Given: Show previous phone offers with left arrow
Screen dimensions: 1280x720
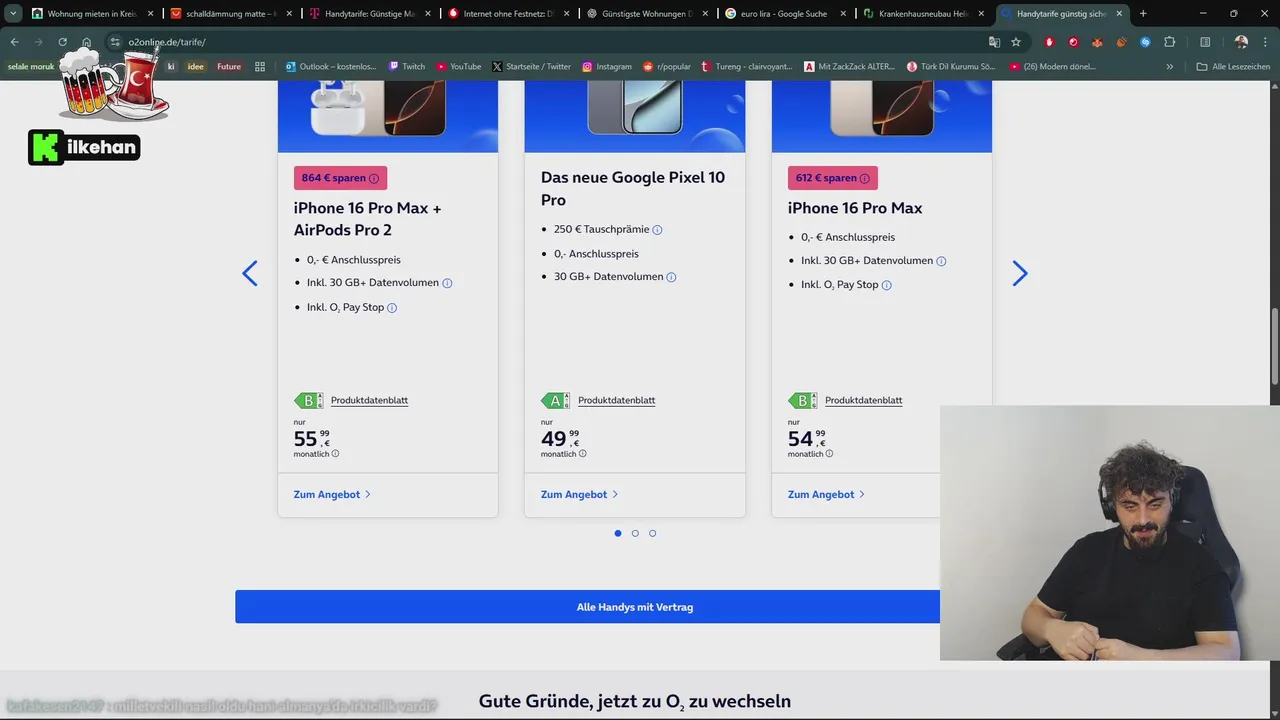Looking at the screenshot, I should pos(250,273).
